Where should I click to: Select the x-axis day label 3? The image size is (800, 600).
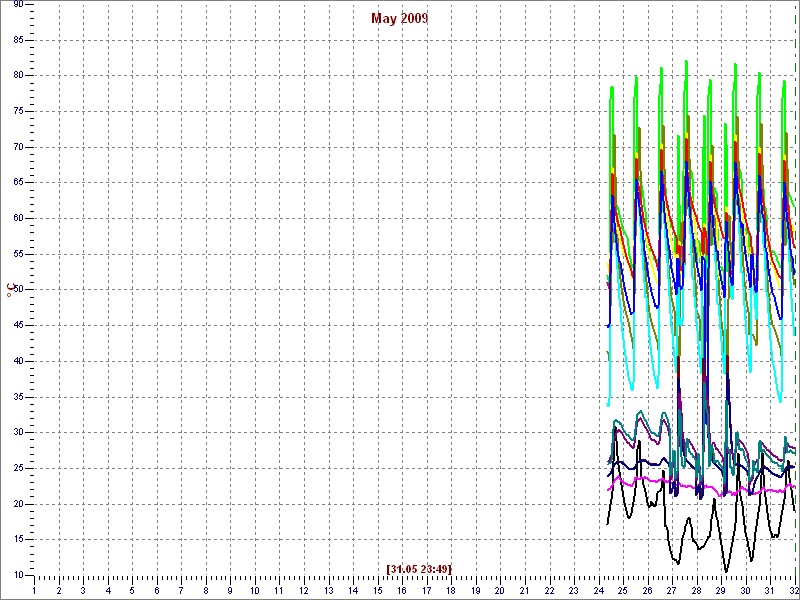pyautogui.click(x=83, y=591)
